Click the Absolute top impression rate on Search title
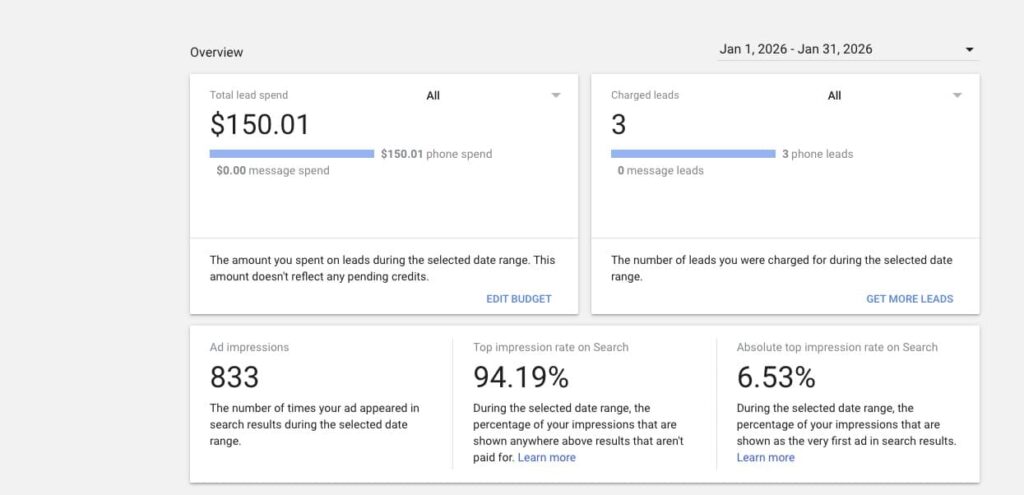The image size is (1024, 495). coord(837,347)
